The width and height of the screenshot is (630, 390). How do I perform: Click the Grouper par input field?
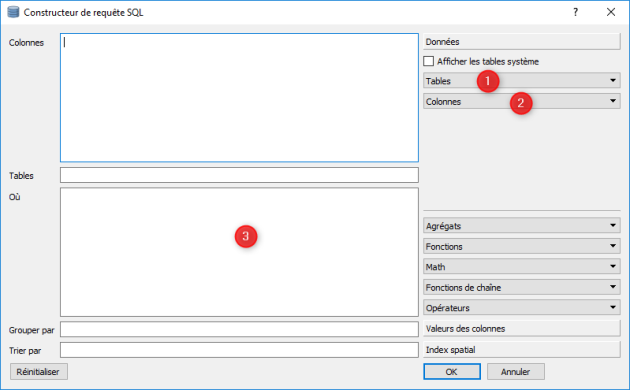coord(239,329)
